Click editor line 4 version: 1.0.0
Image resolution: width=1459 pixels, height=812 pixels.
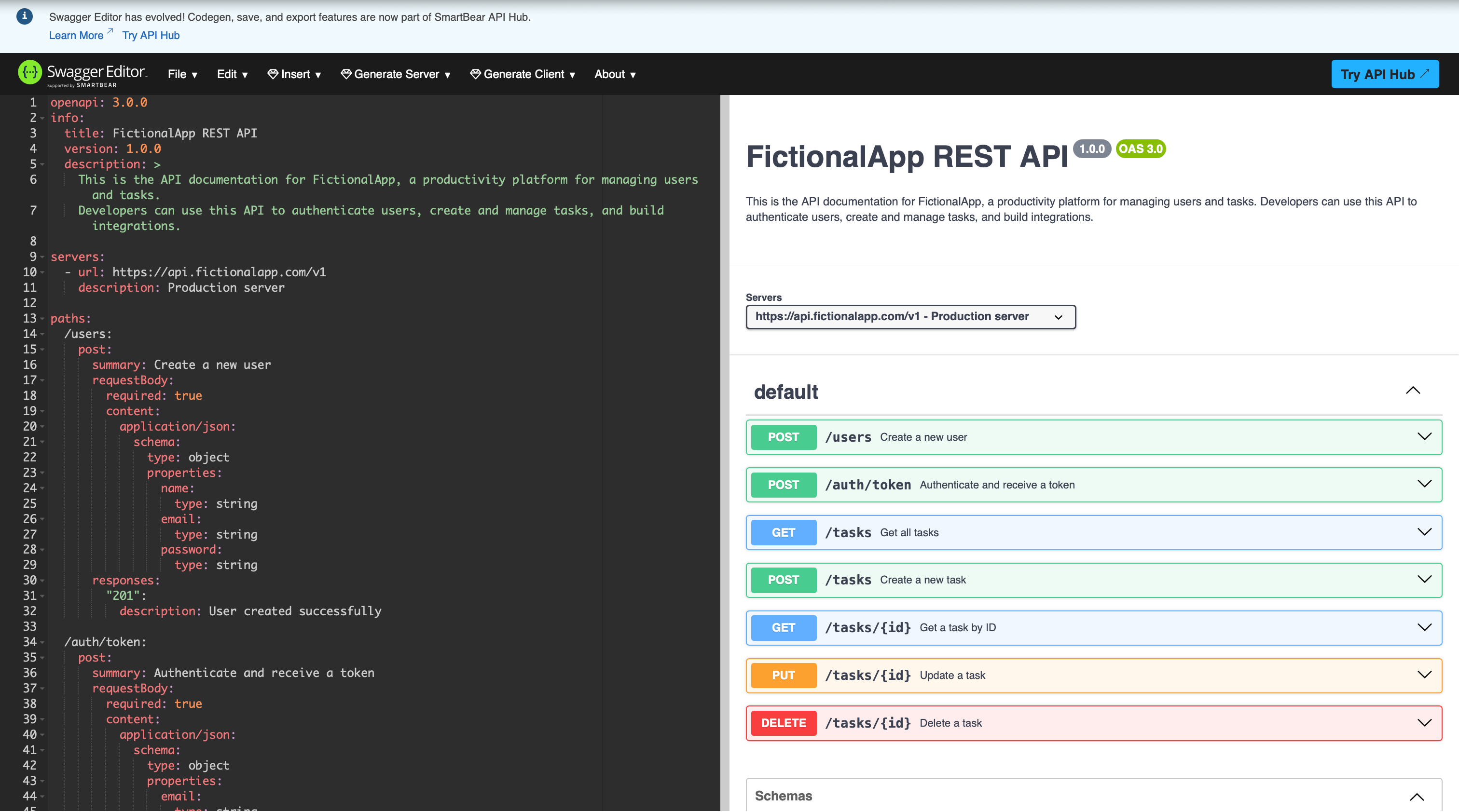(x=113, y=148)
